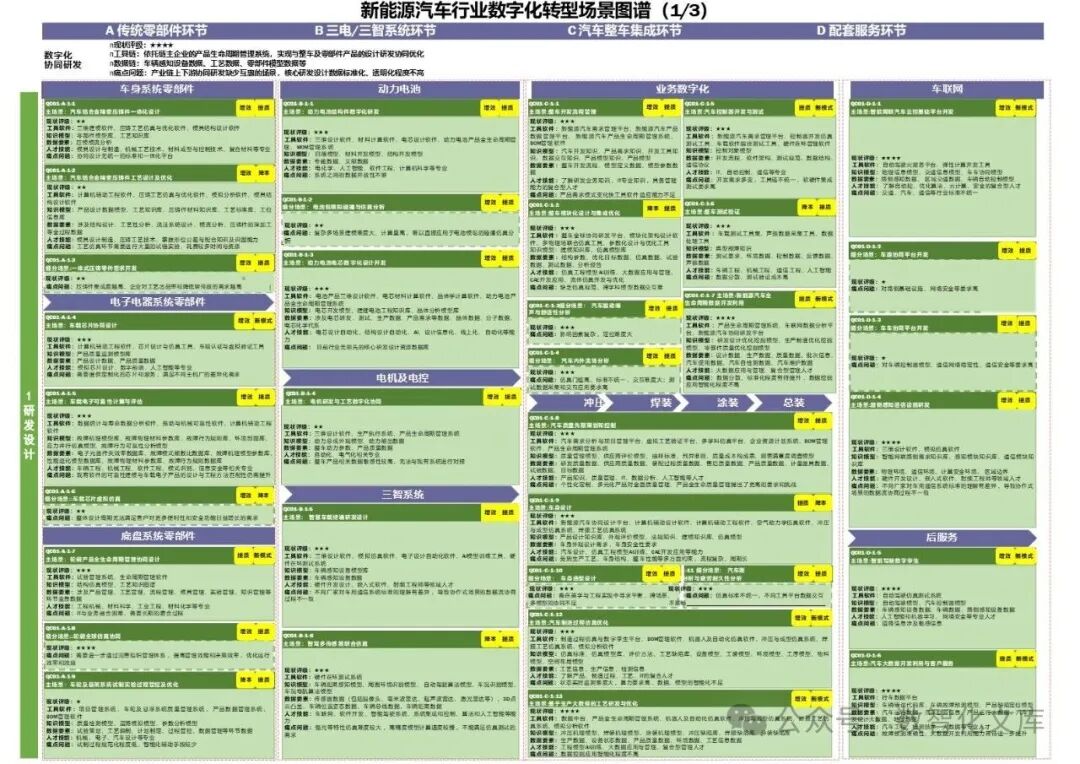Open the 底盘系统零部件 section header
This screenshot has height=764, width=1080.
(158, 535)
